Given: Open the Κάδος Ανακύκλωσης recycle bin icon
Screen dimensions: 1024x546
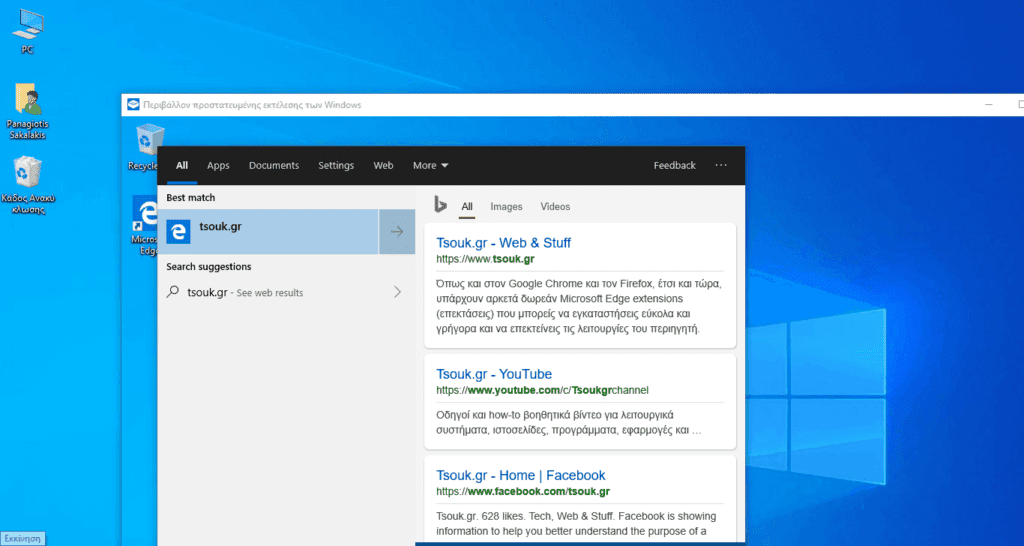Looking at the screenshot, I should (27, 185).
